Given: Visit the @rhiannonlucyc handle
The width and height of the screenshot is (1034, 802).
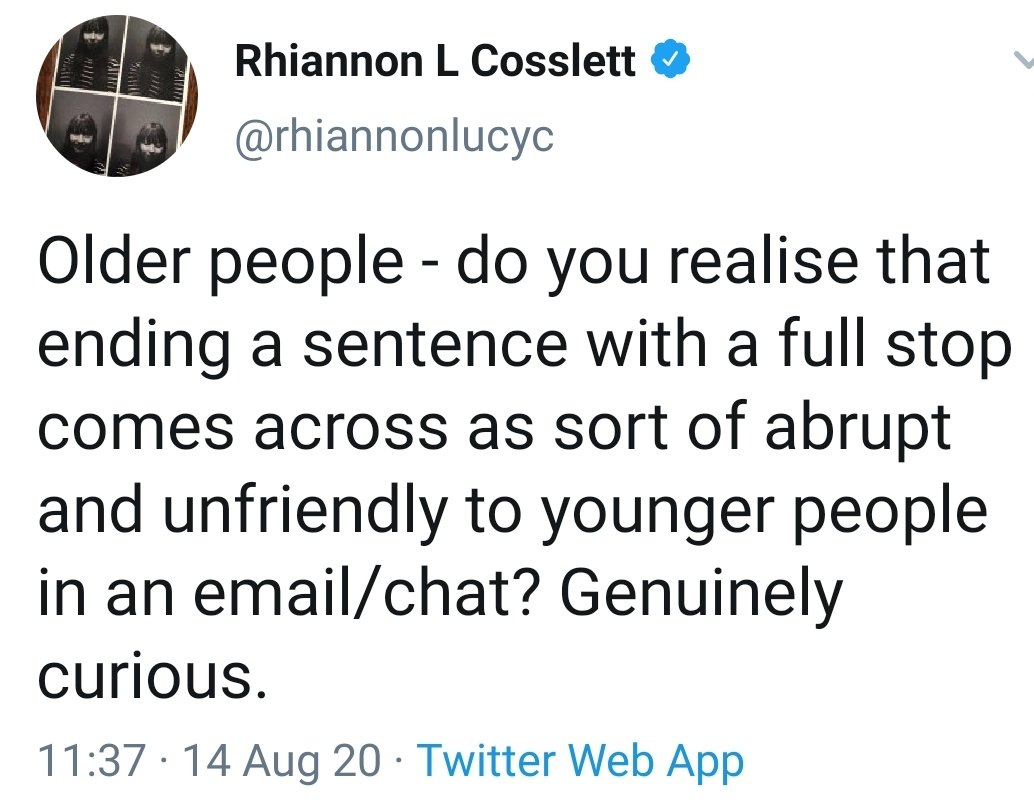Looking at the screenshot, I should point(394,137).
